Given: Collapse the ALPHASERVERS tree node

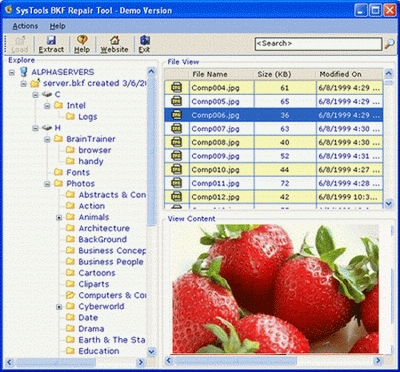Looking at the screenshot, I should [12, 72].
